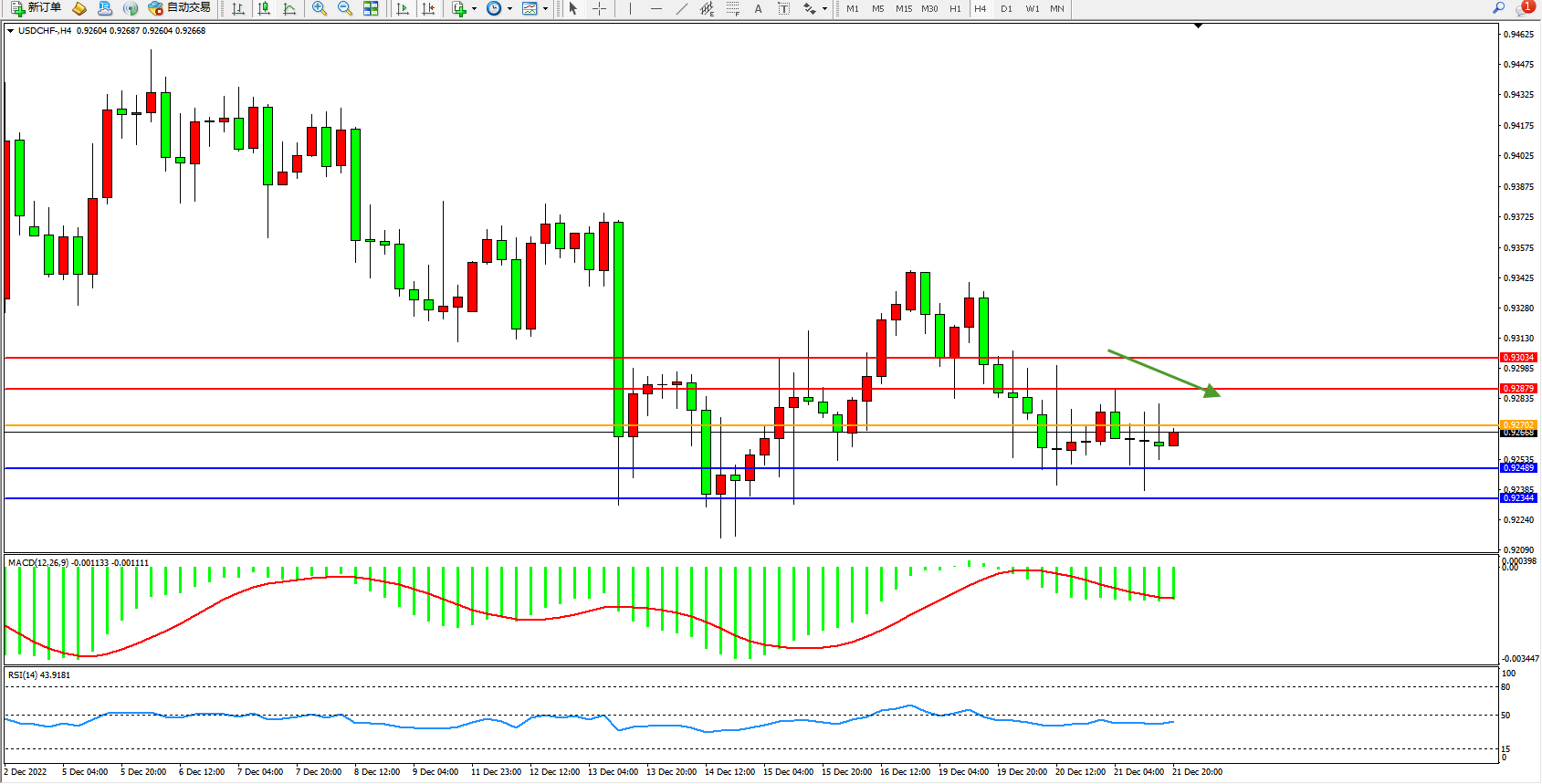Switch chart to bar chart display

tap(238, 8)
